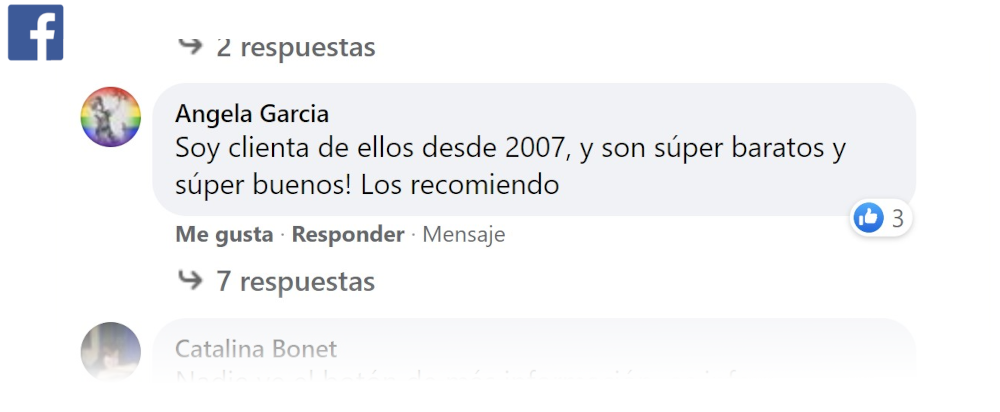Show reaction count 3 details

click(897, 219)
